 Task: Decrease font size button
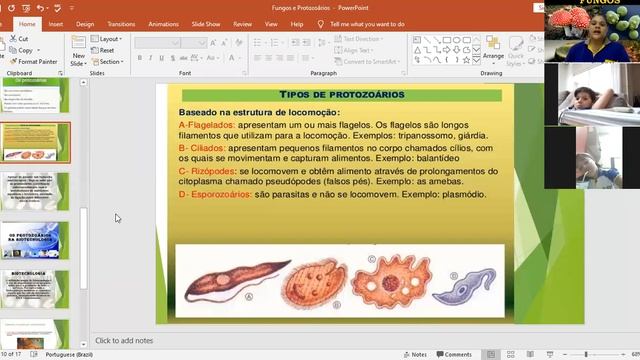(x=224, y=42)
